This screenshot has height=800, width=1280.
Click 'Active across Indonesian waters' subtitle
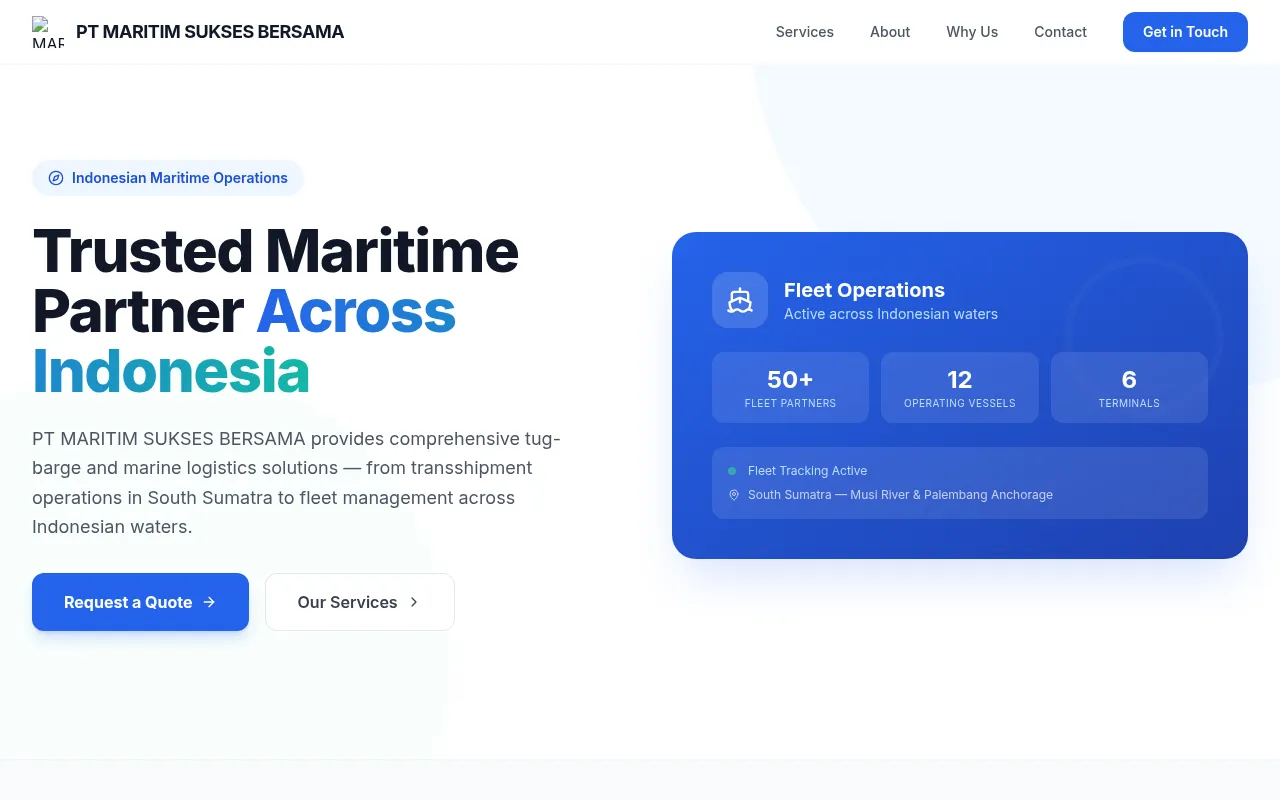[891, 314]
